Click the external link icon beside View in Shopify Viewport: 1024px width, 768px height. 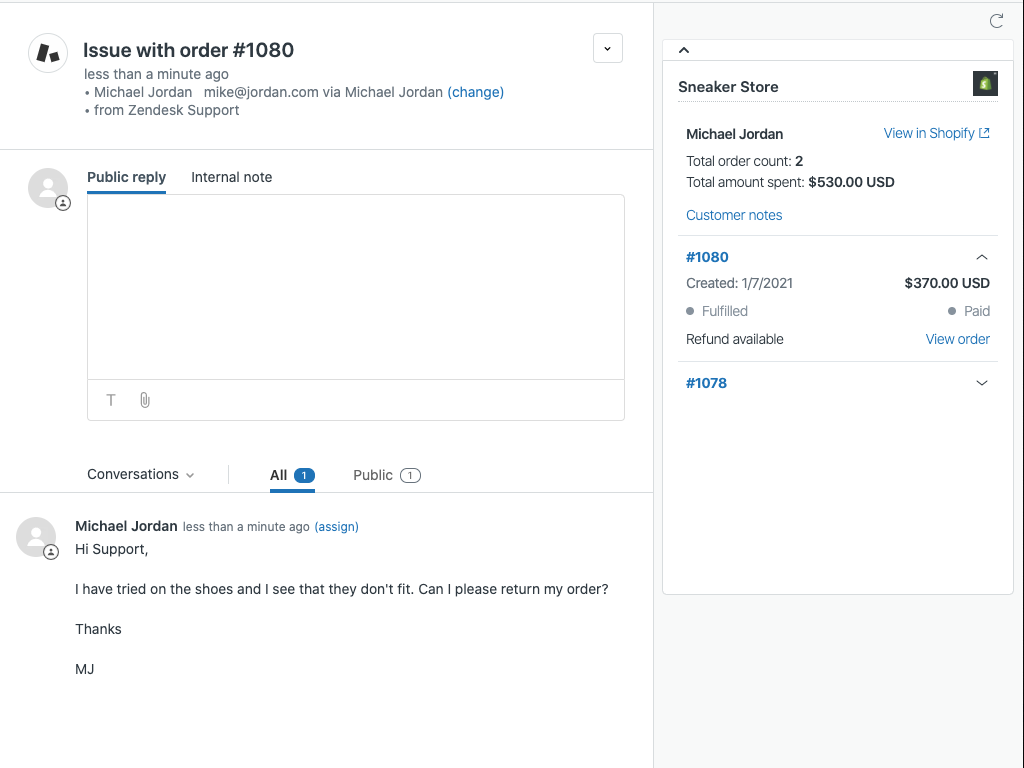tap(987, 132)
